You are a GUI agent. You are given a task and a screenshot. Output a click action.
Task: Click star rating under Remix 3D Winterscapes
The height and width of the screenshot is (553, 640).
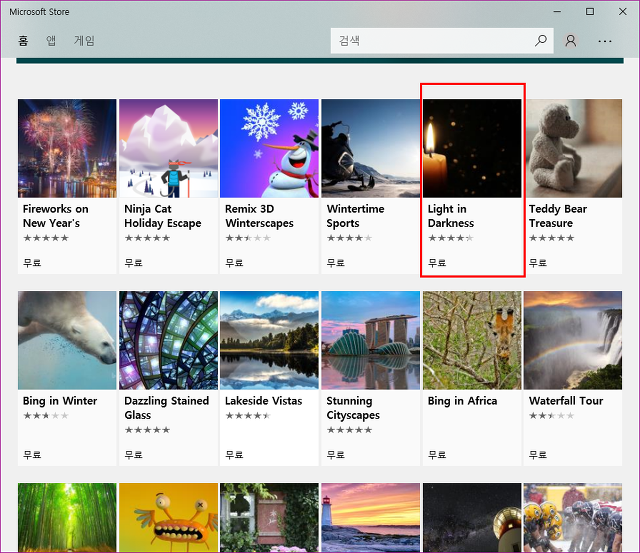[248, 238]
